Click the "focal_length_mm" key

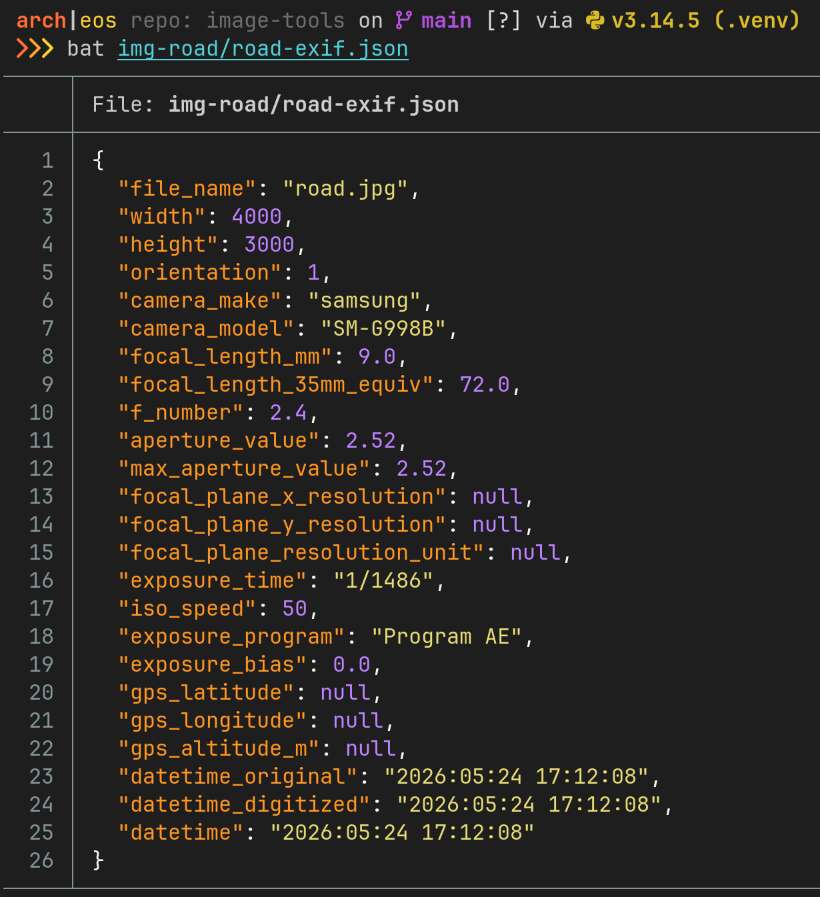tap(224, 357)
